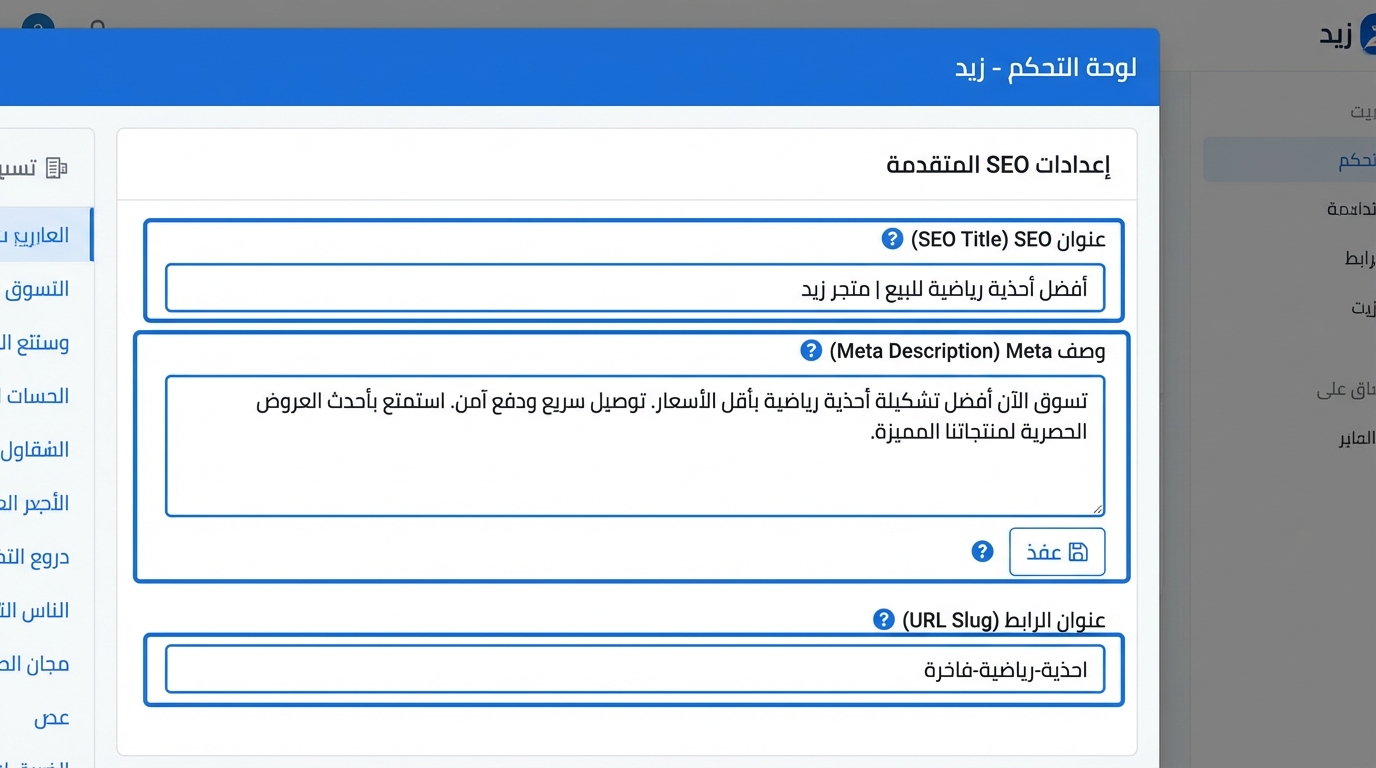
Task: Click the help icon for URL Slug
Action: tap(884, 619)
